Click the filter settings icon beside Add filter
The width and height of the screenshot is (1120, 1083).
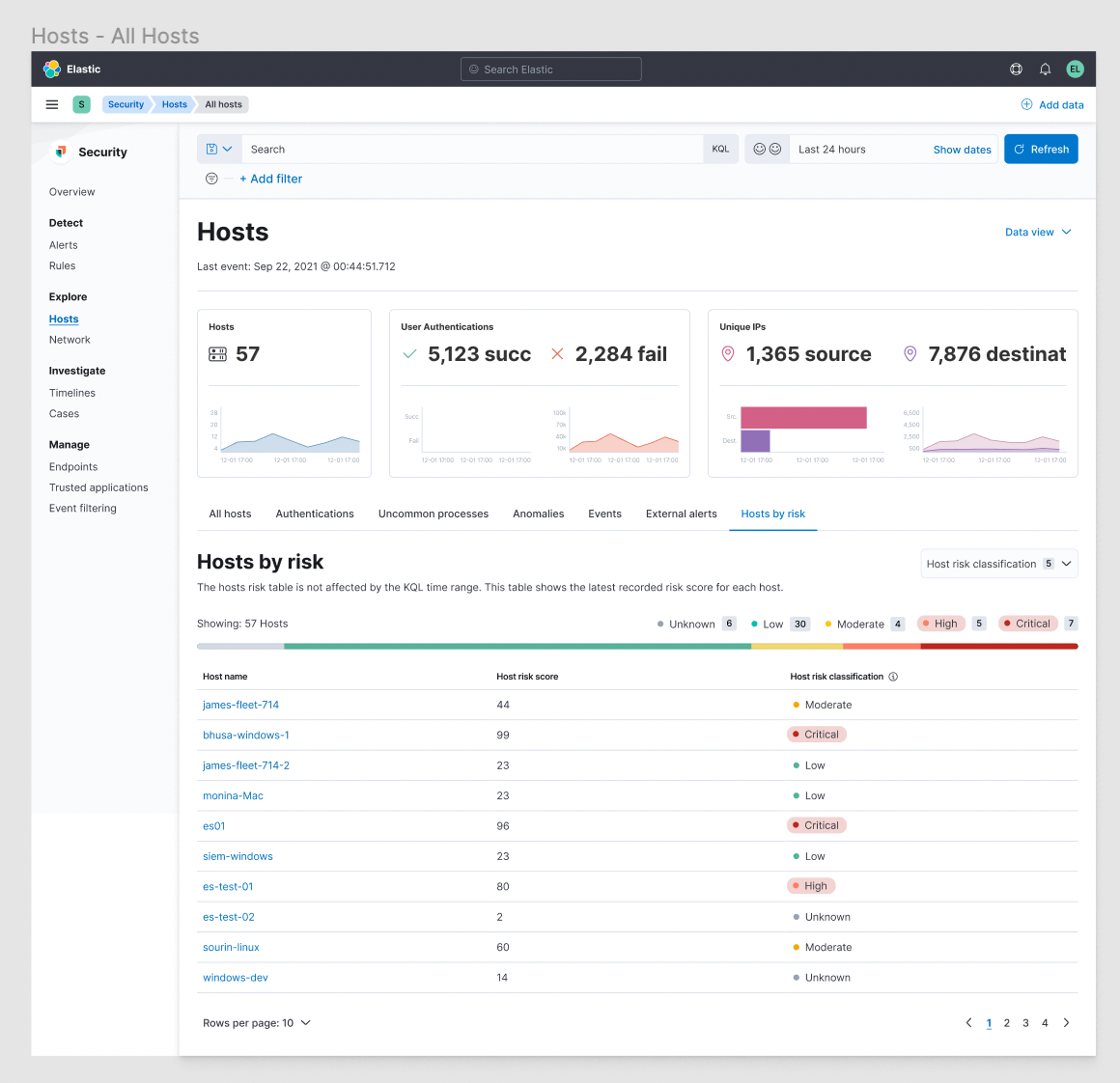pyautogui.click(x=210, y=179)
